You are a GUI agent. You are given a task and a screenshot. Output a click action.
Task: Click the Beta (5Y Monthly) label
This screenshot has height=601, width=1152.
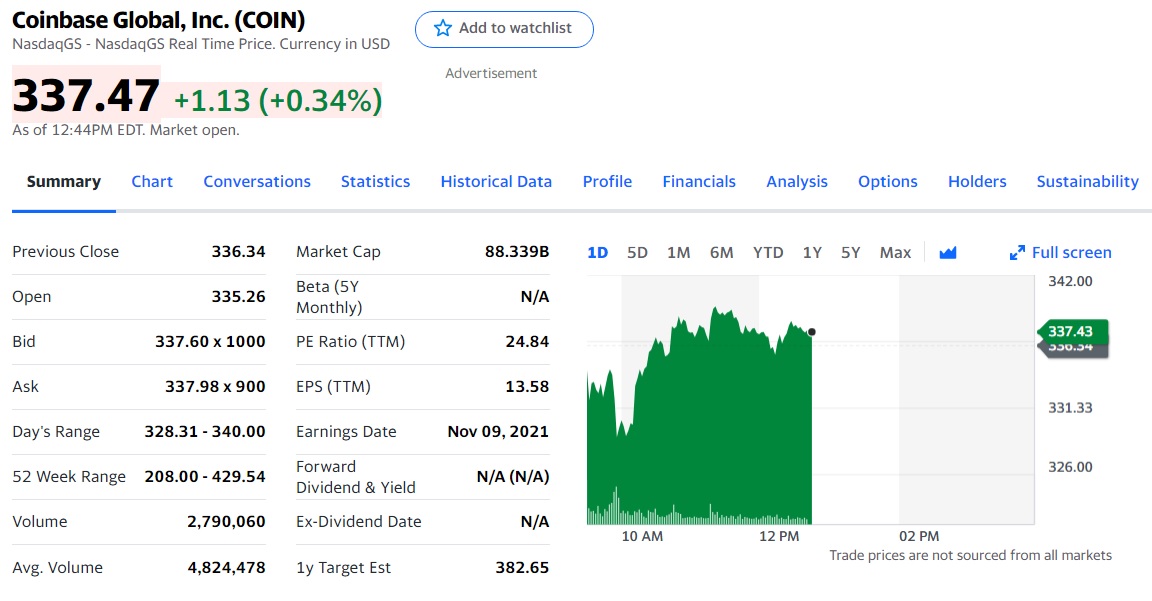point(329,297)
